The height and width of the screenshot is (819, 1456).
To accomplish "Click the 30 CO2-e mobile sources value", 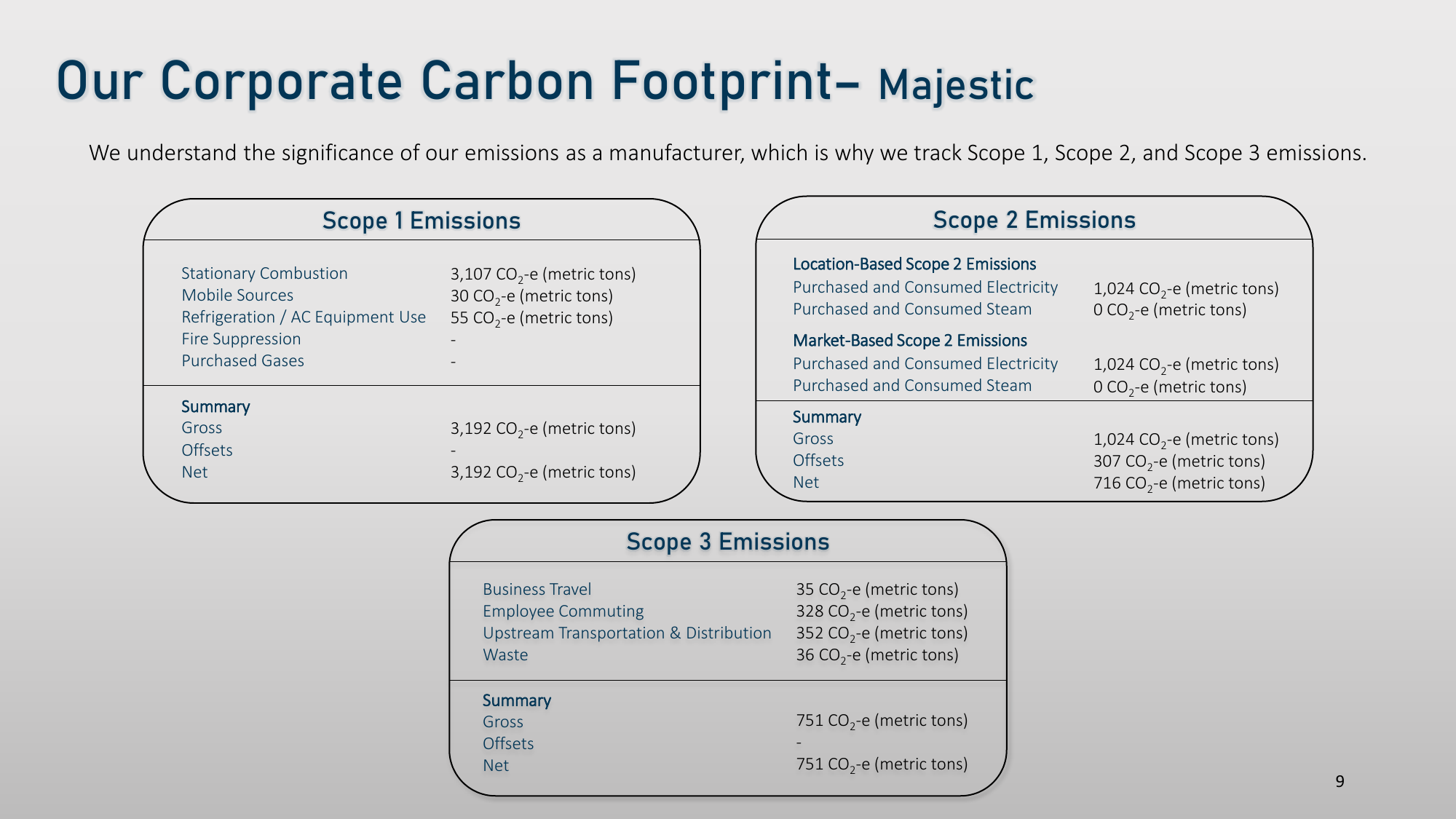I will tap(531, 296).
